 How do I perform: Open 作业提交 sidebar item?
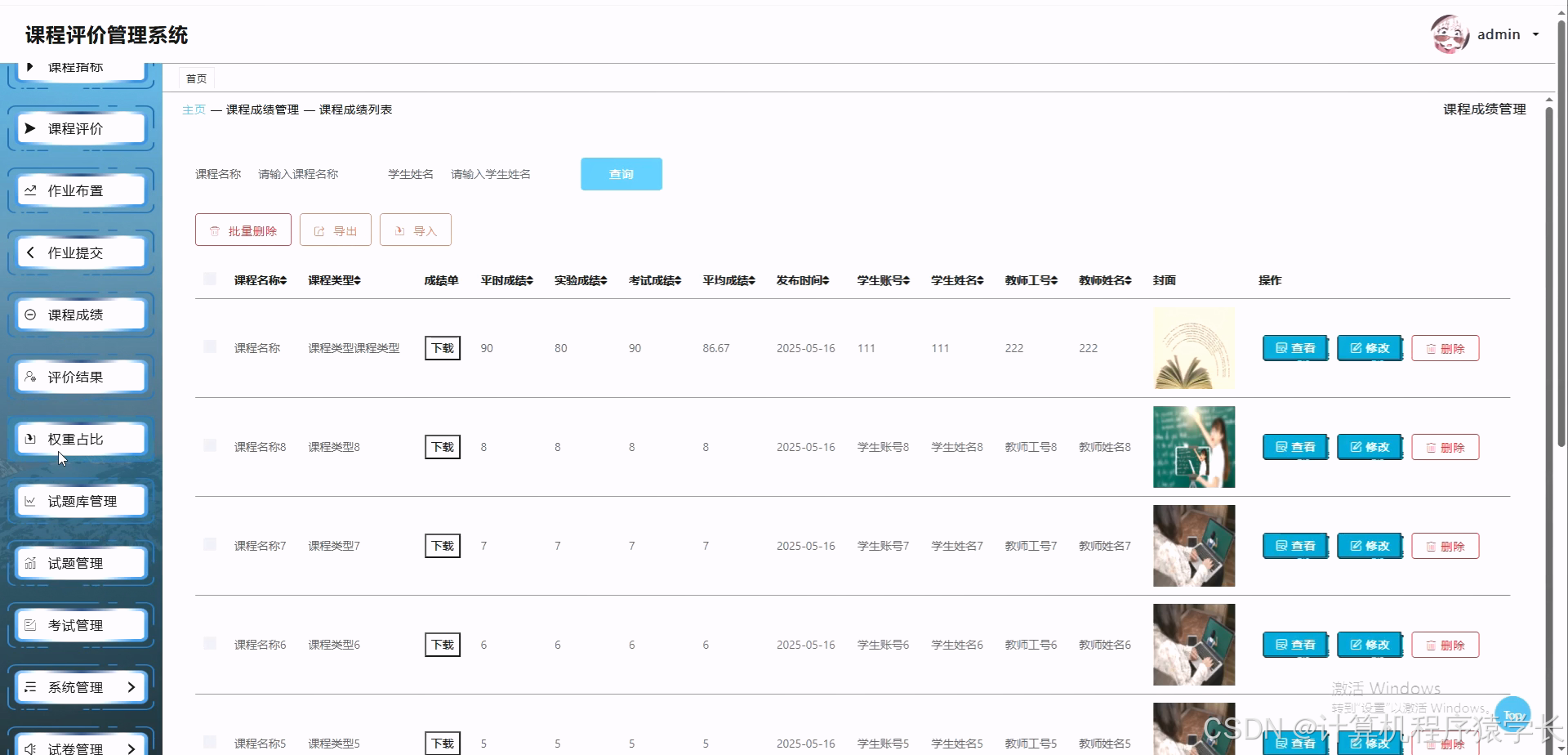[x=81, y=252]
